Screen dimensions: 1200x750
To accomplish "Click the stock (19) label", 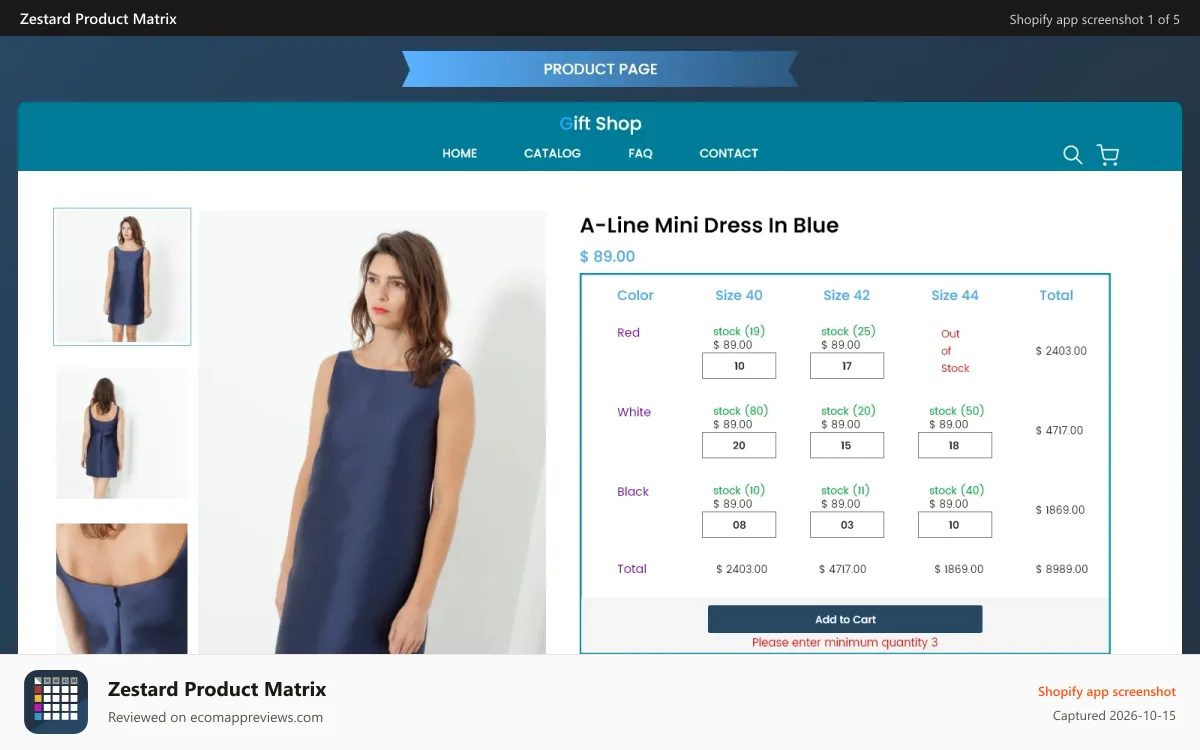I will pos(738,331).
